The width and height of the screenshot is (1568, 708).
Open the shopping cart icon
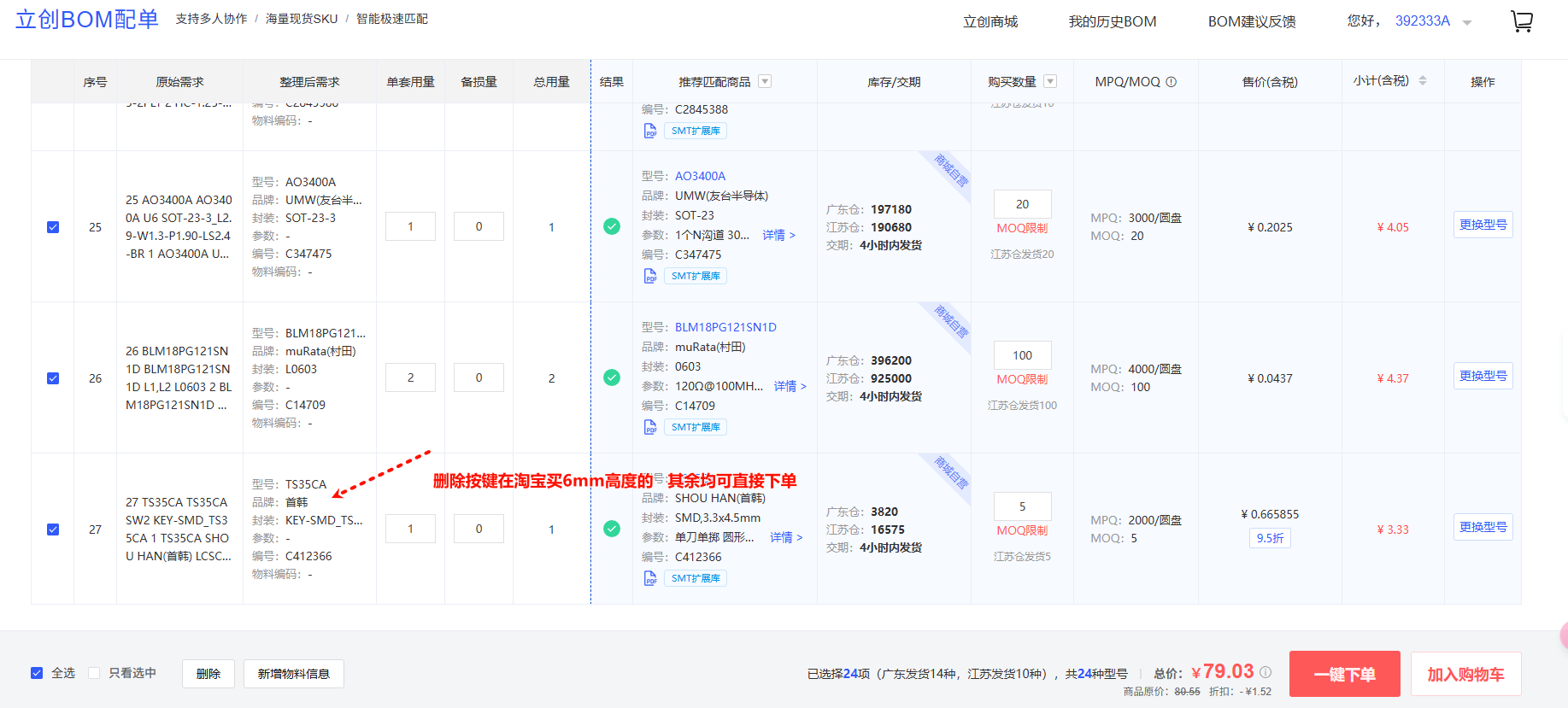(1522, 20)
